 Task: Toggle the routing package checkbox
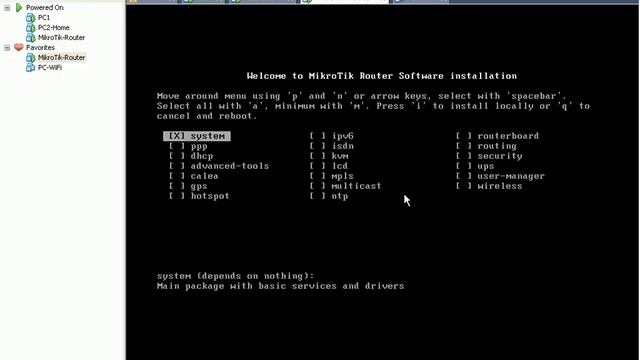click(x=464, y=146)
